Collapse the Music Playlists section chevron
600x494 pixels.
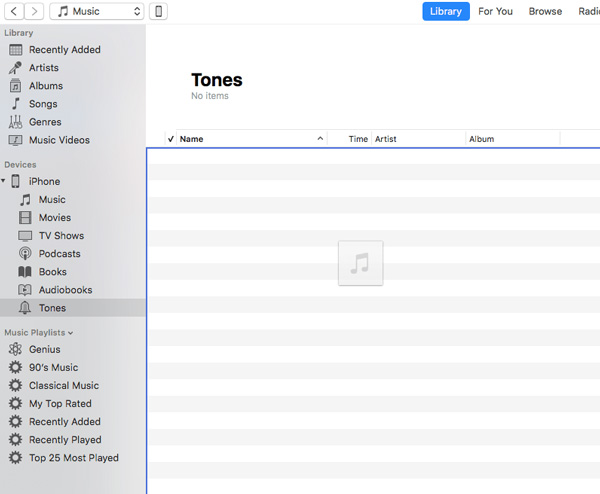click(x=71, y=333)
